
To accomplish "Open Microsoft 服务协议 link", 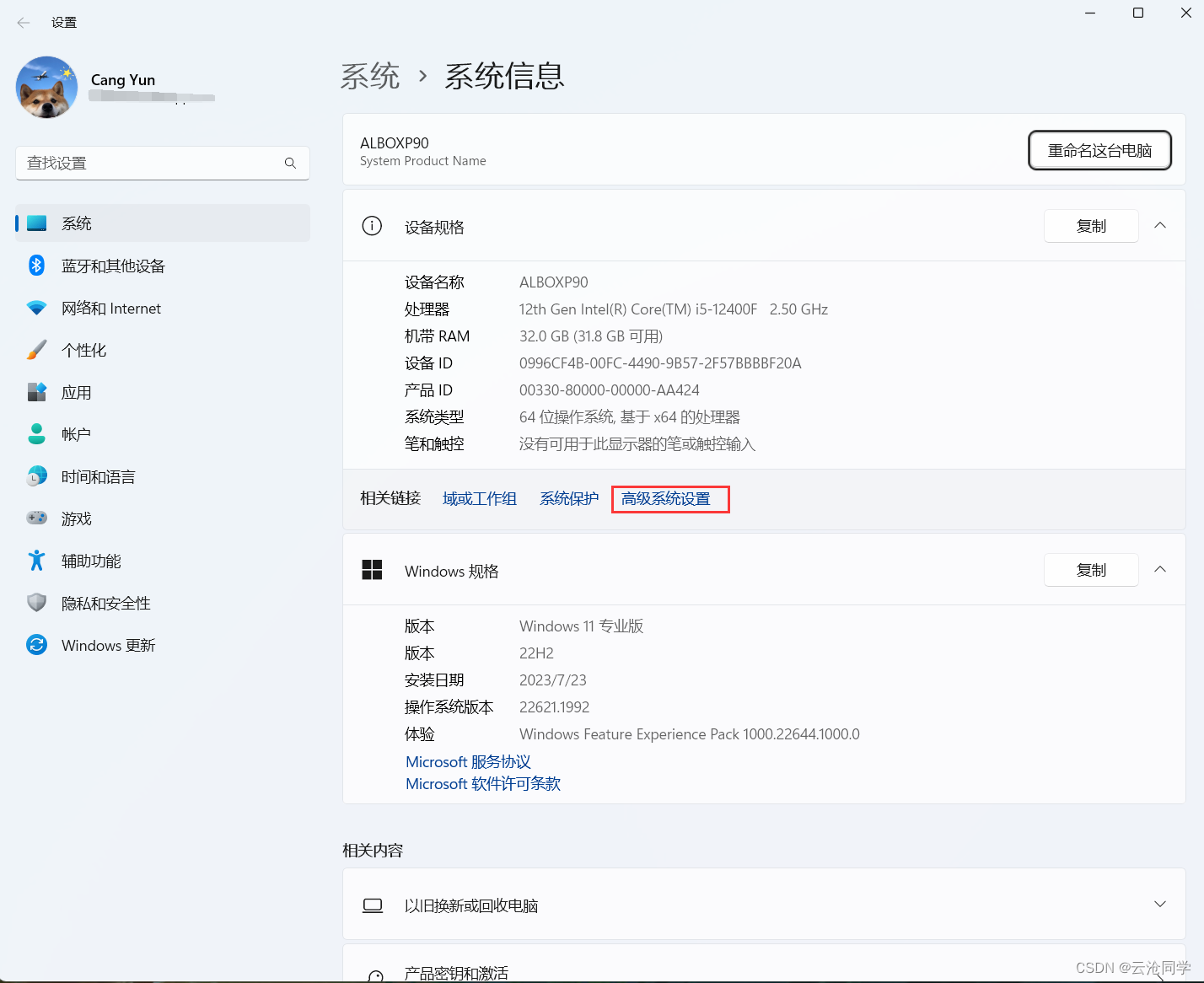I will click(x=468, y=762).
